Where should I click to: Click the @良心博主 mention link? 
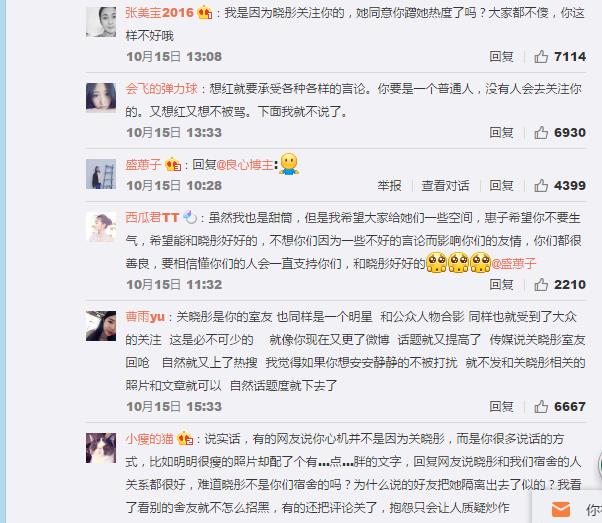click(x=245, y=165)
